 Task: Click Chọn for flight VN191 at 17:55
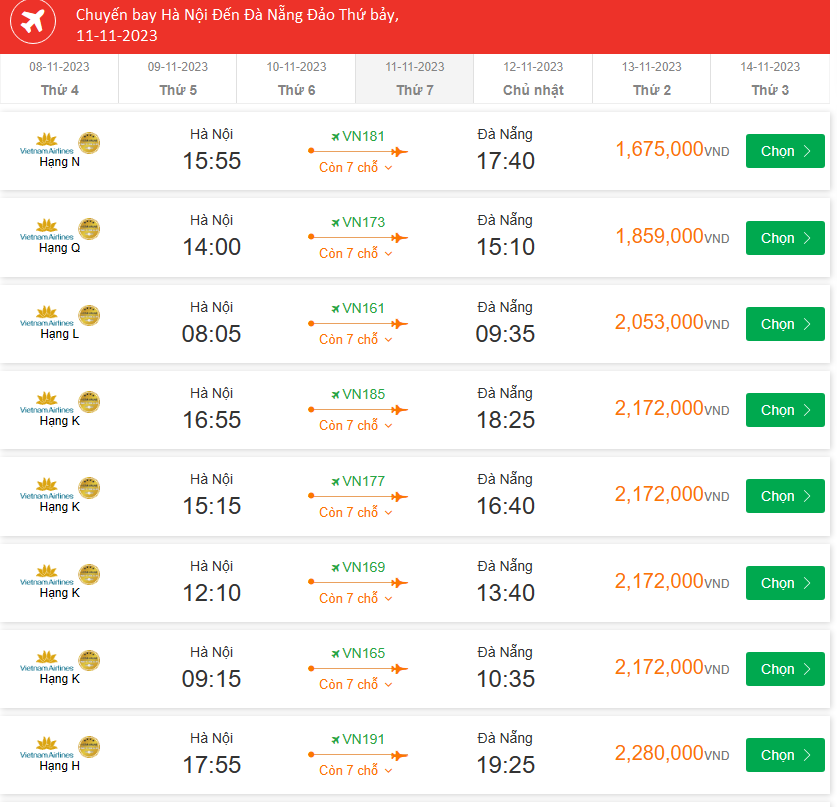[x=785, y=755]
